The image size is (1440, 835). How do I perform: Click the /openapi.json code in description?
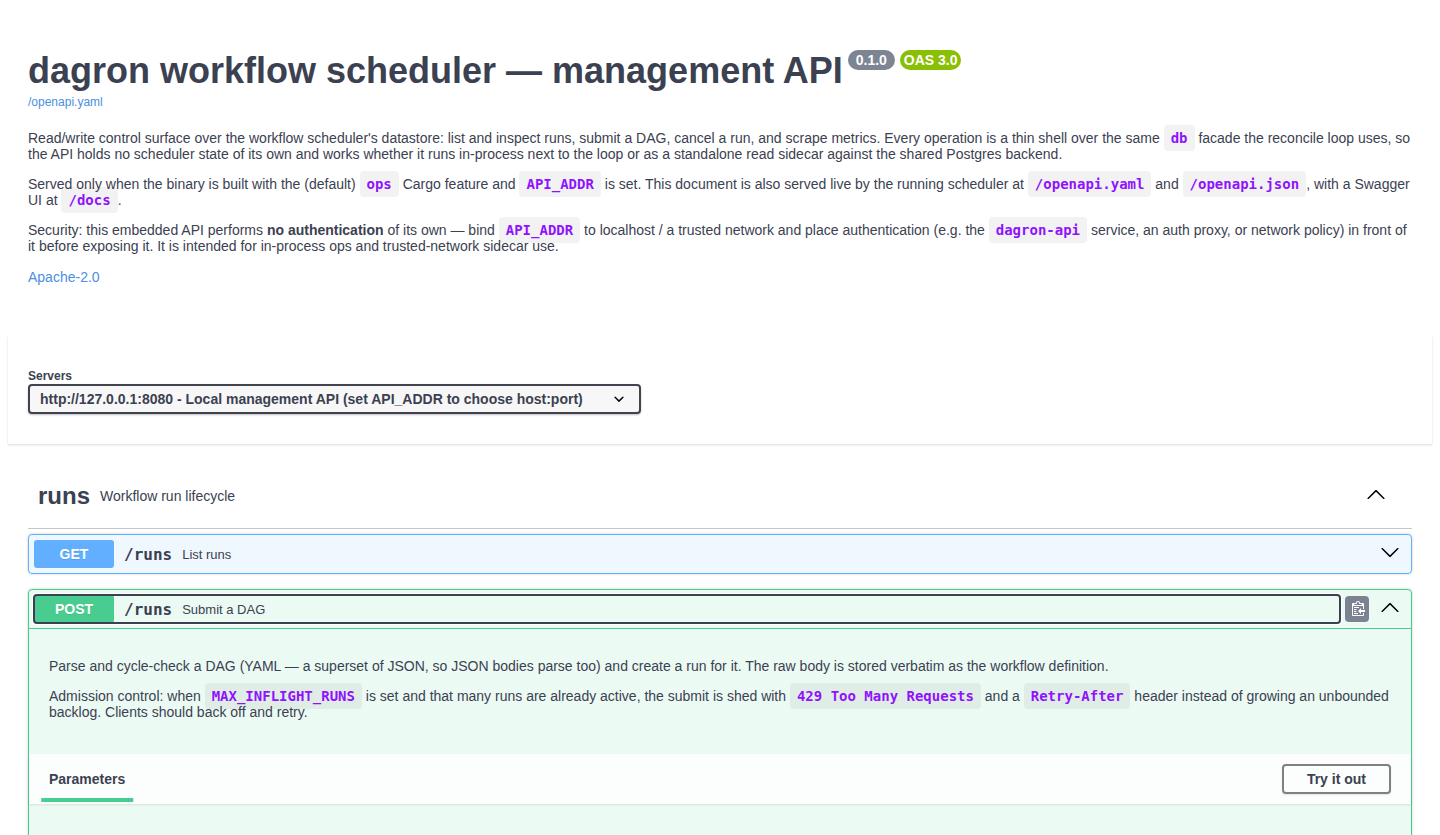tap(1244, 184)
